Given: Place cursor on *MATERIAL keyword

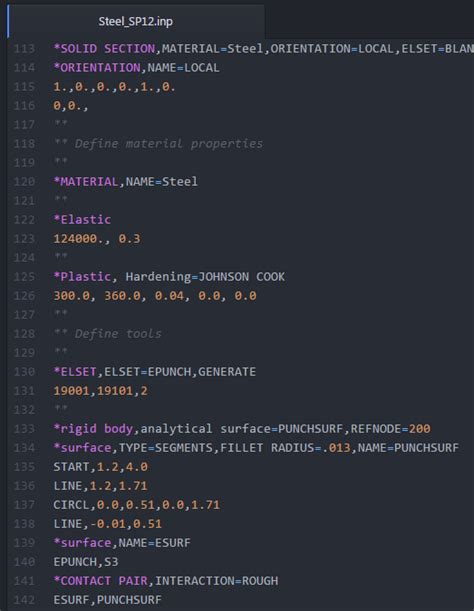Looking at the screenshot, I should point(85,182).
